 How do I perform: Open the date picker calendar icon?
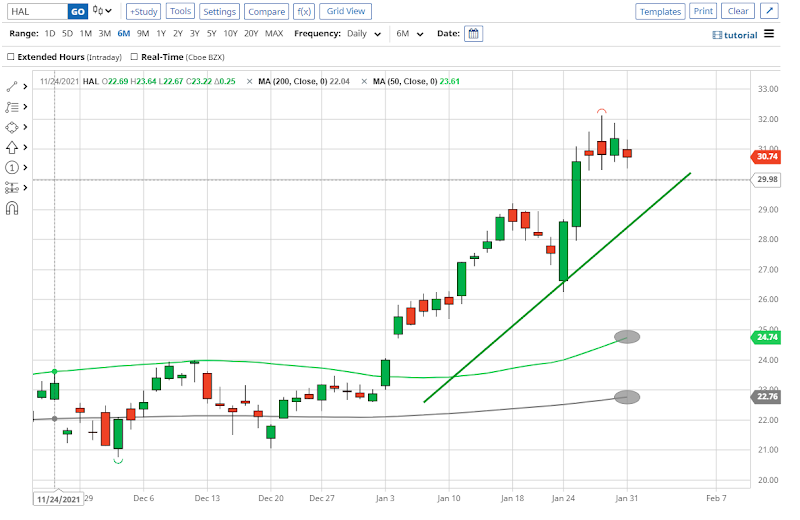click(473, 33)
